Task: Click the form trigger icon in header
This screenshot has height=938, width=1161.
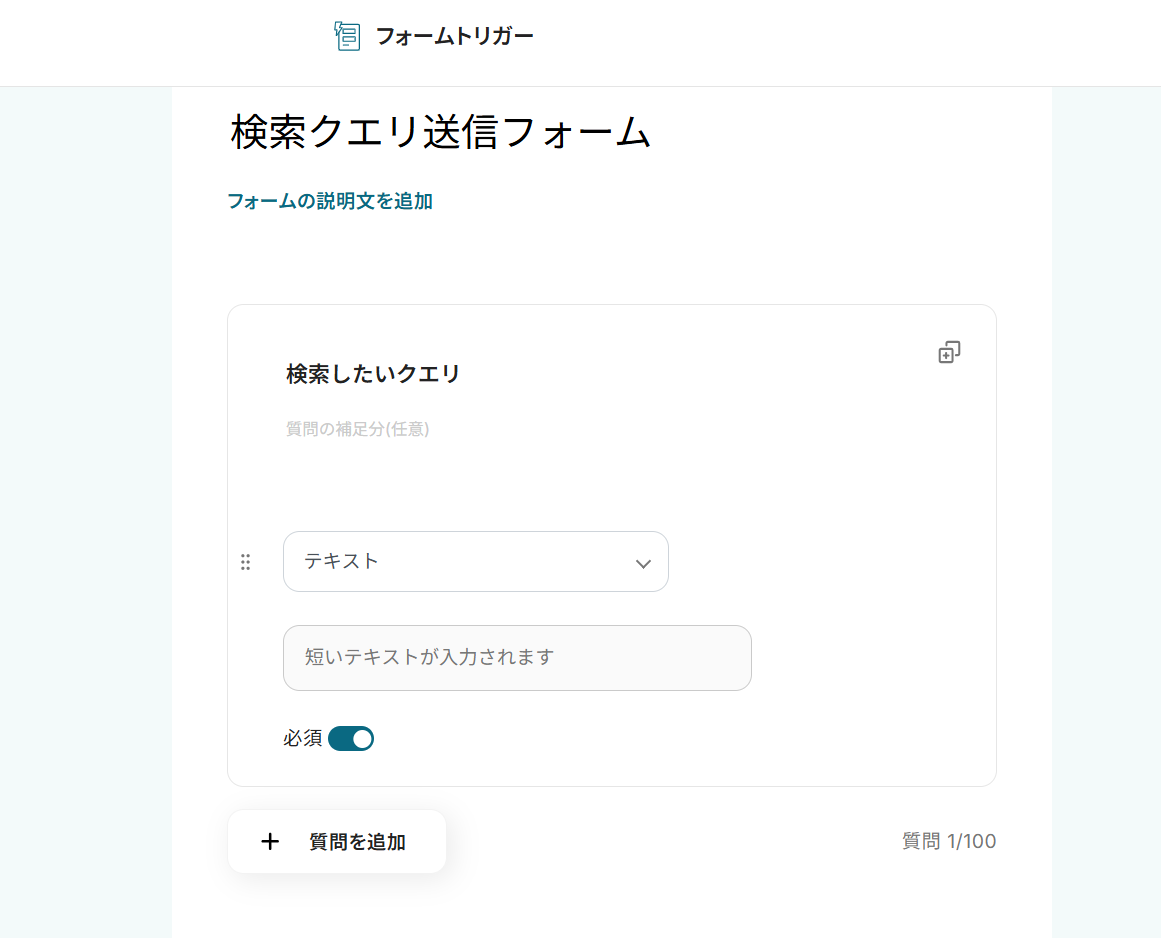Action: coord(347,37)
